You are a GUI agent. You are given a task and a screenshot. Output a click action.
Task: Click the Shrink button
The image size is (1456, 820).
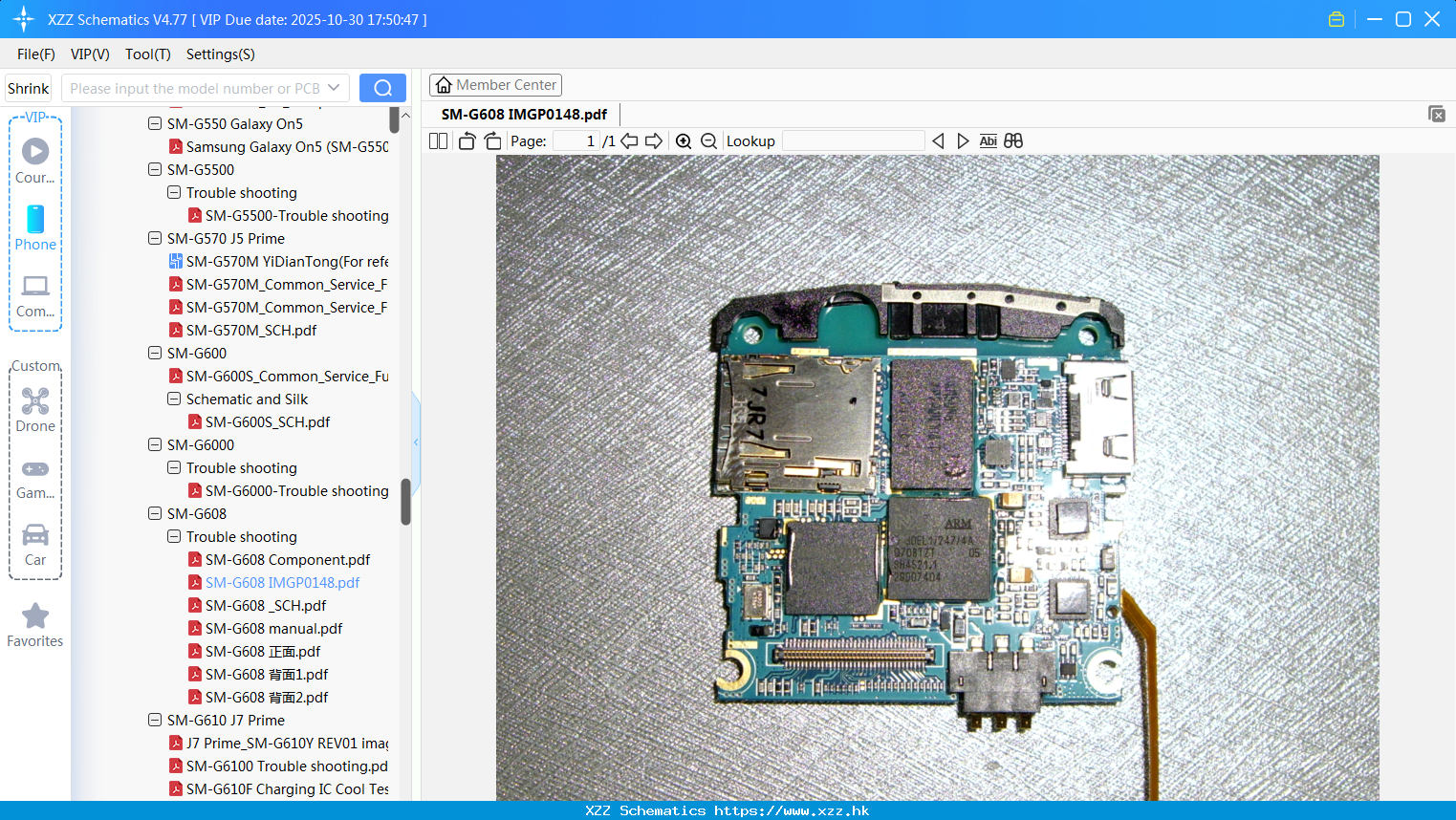click(29, 88)
